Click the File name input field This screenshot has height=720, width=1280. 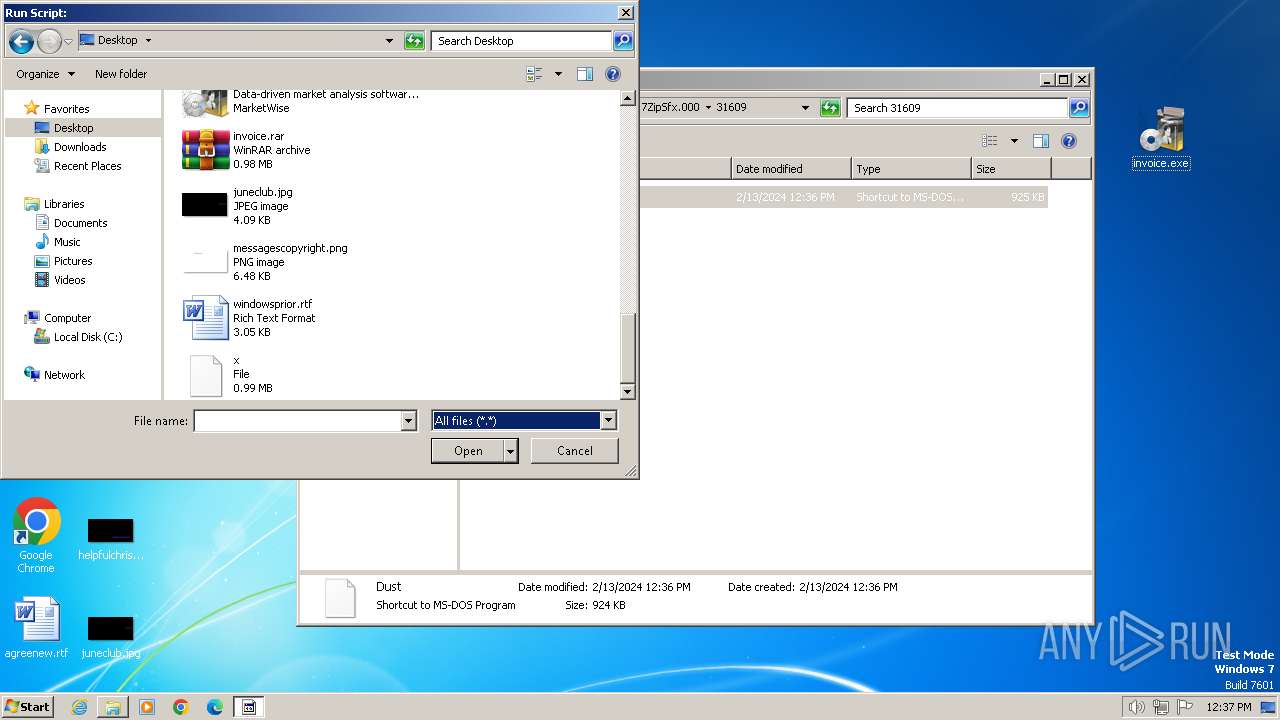[x=297, y=421]
